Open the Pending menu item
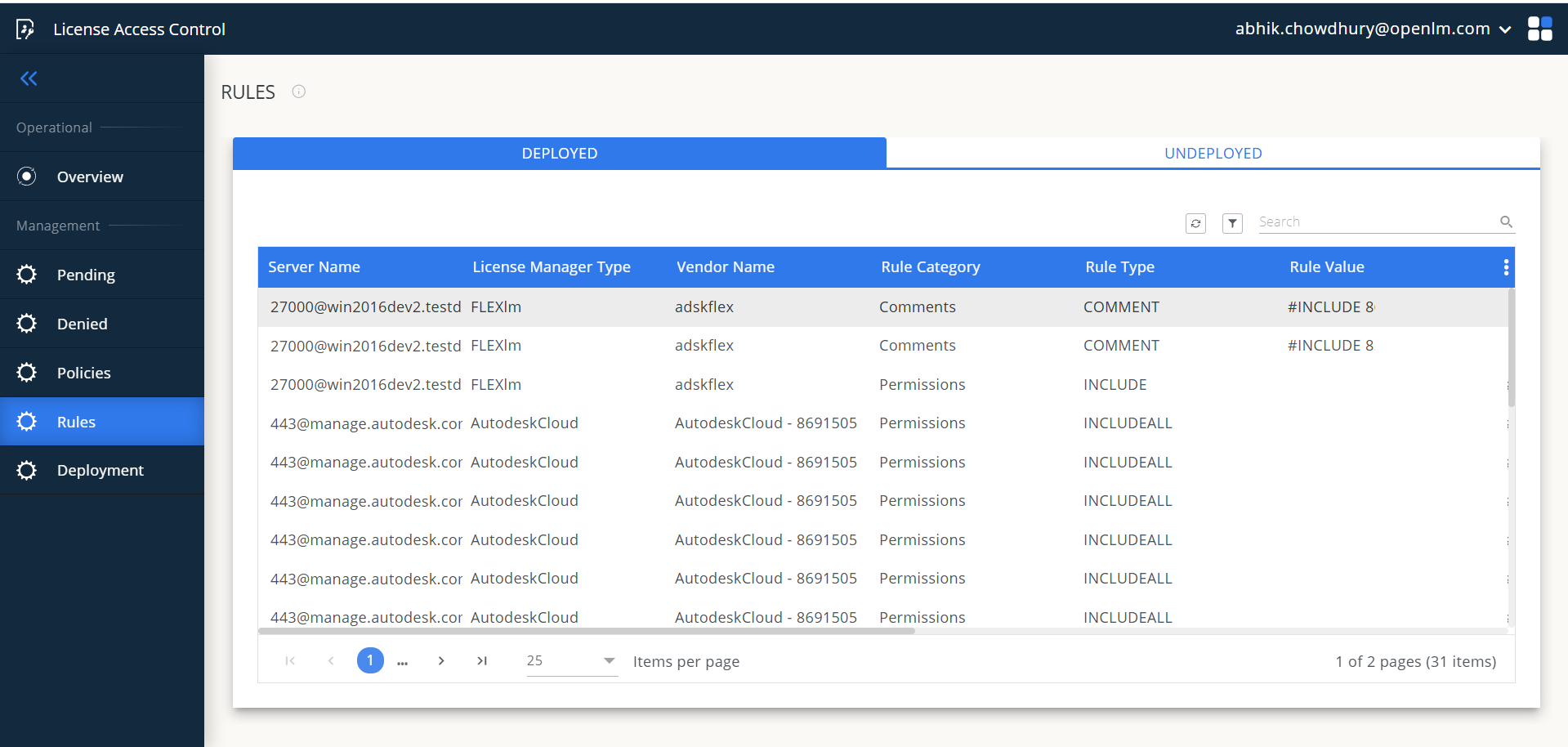 [86, 275]
